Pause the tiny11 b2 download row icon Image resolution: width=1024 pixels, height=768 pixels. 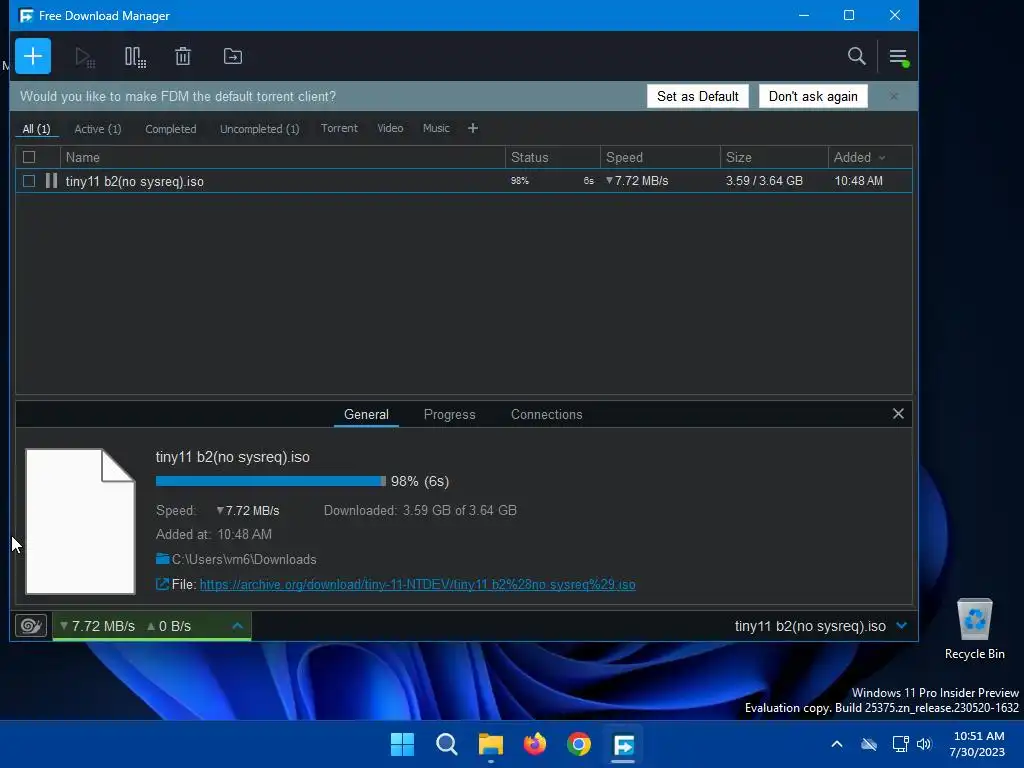[52, 181]
